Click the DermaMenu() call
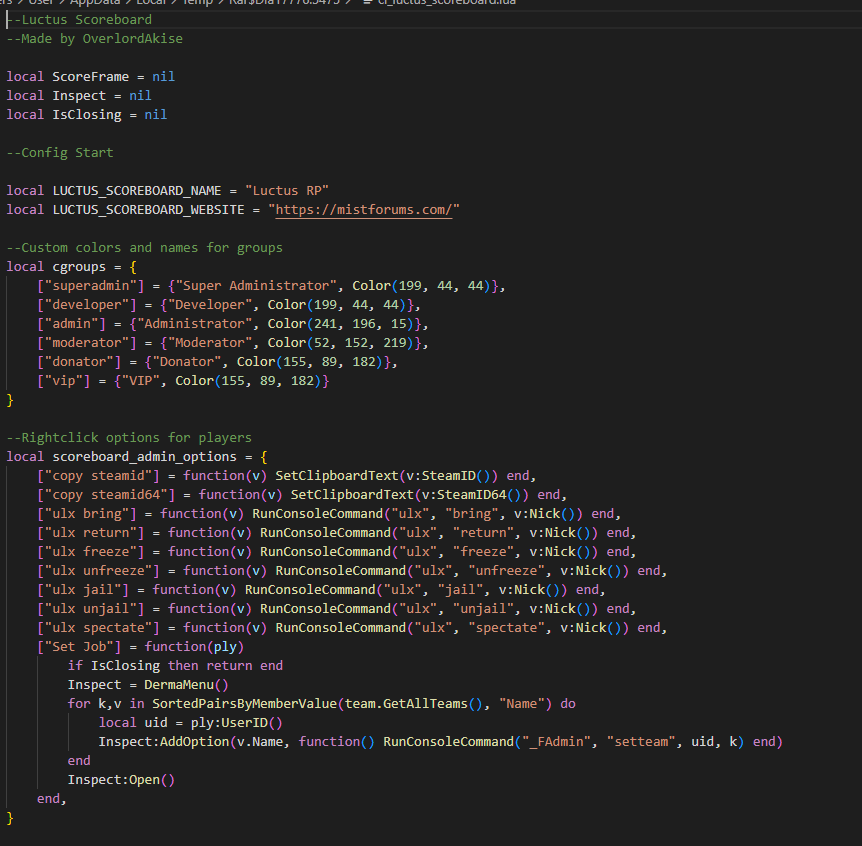Image resolution: width=862 pixels, height=846 pixels. click(187, 685)
